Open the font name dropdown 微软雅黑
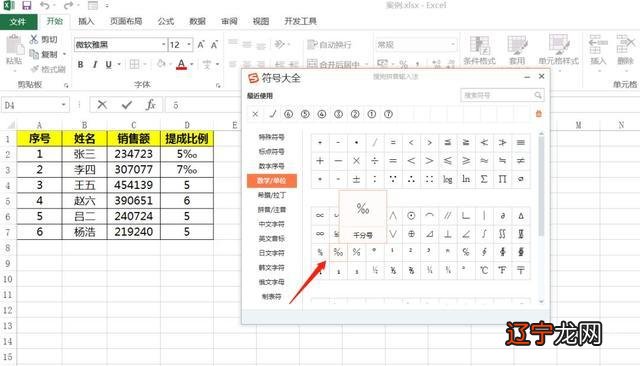This screenshot has height=366, width=640. coord(163,44)
